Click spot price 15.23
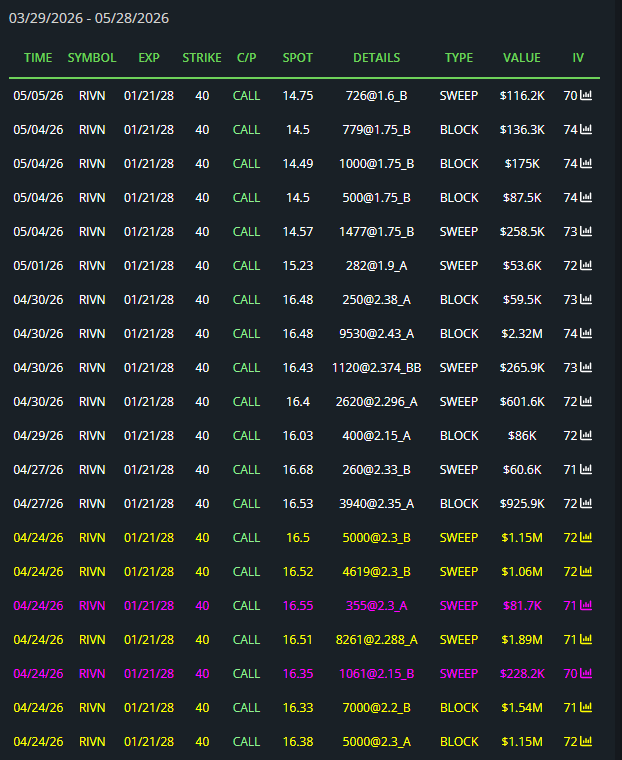Viewport: 622px width, 760px height. tap(298, 265)
